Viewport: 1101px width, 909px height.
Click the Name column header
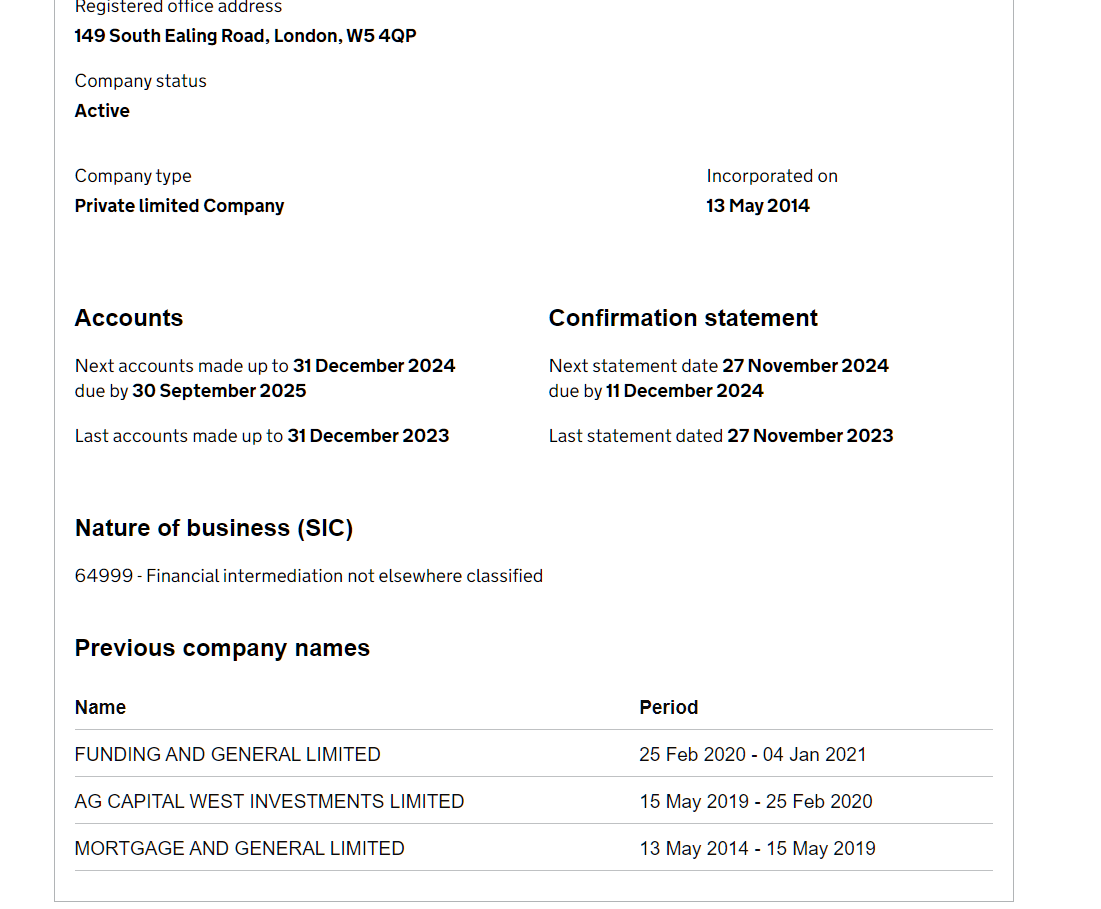click(x=100, y=708)
